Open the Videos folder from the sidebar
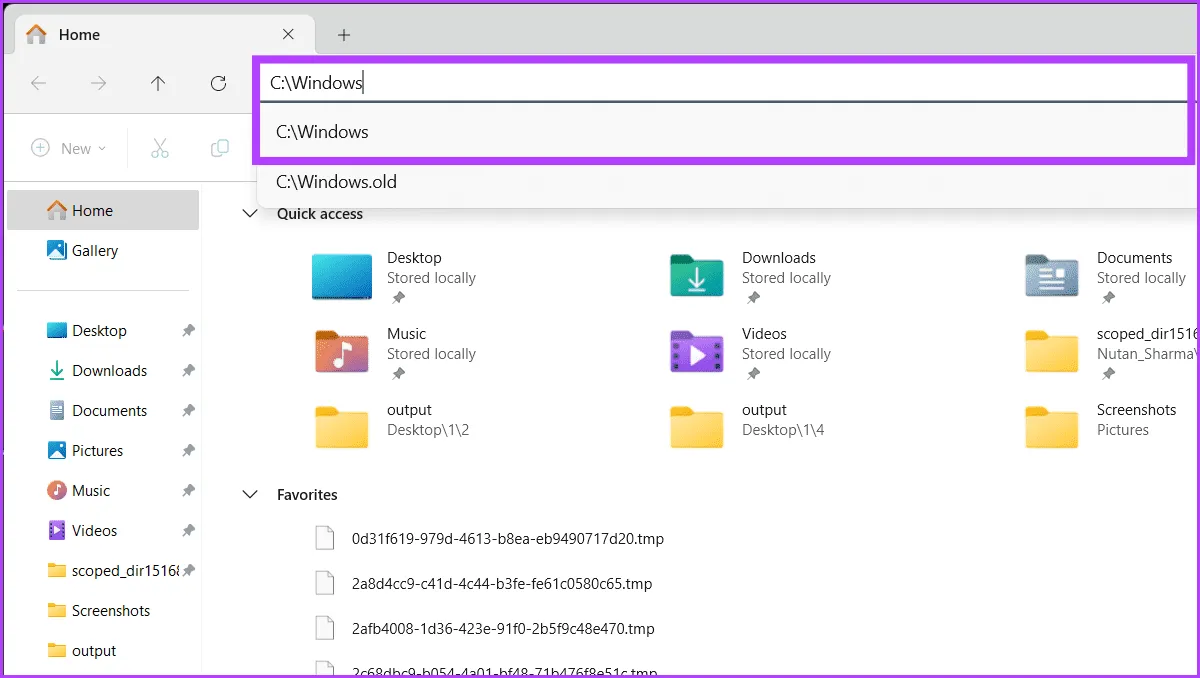 click(93, 530)
